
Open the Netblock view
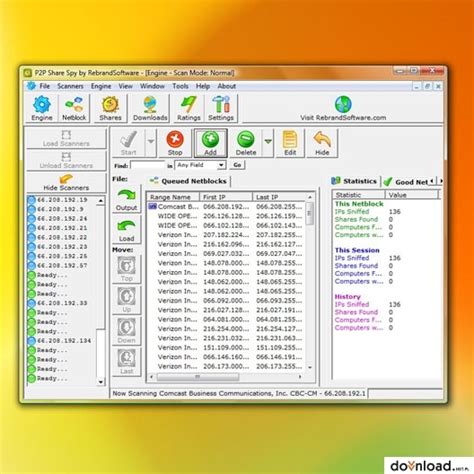click(x=74, y=108)
